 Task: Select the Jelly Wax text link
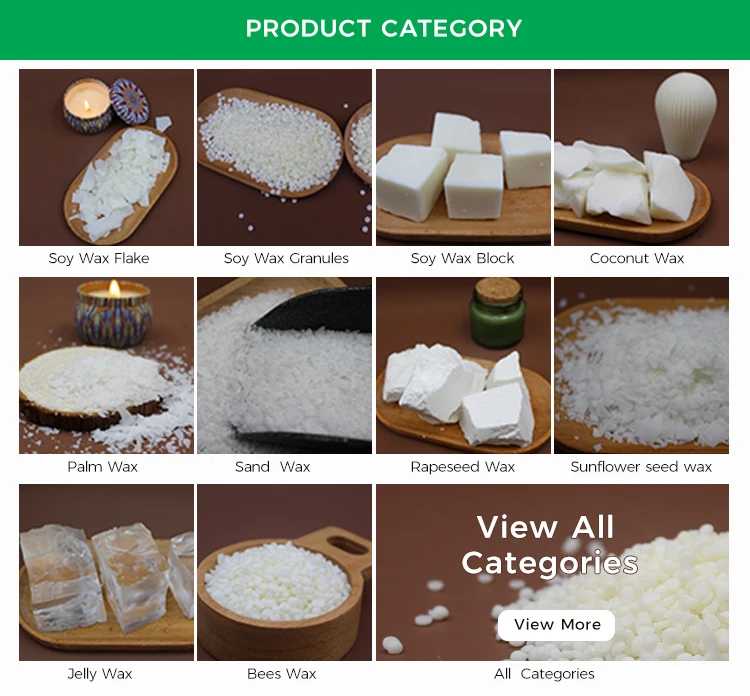(x=99, y=674)
